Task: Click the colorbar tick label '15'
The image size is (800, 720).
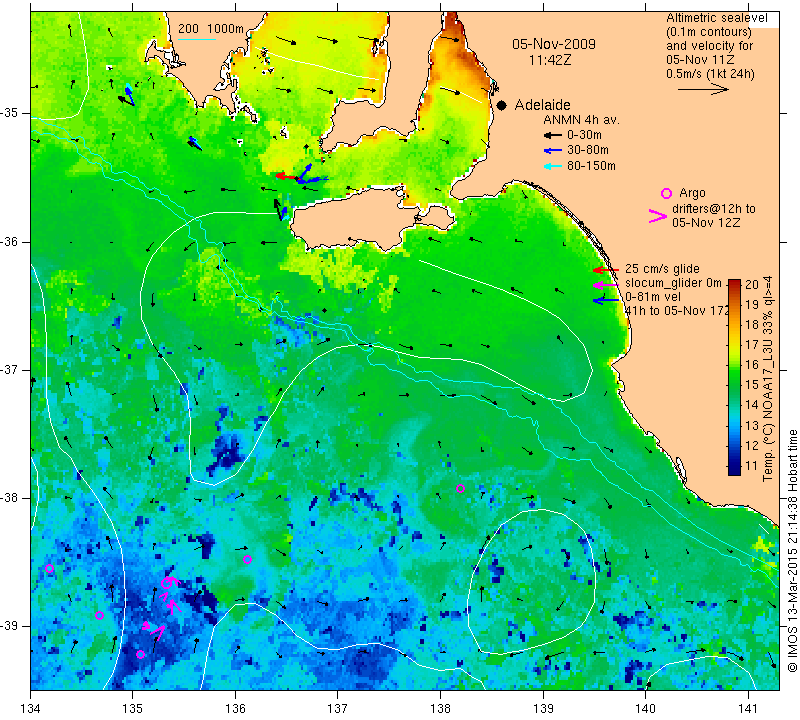Action: click(x=752, y=385)
